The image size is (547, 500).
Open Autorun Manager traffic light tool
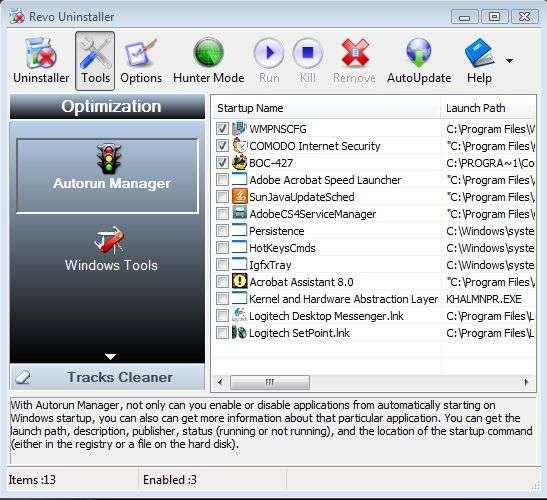pos(107,176)
